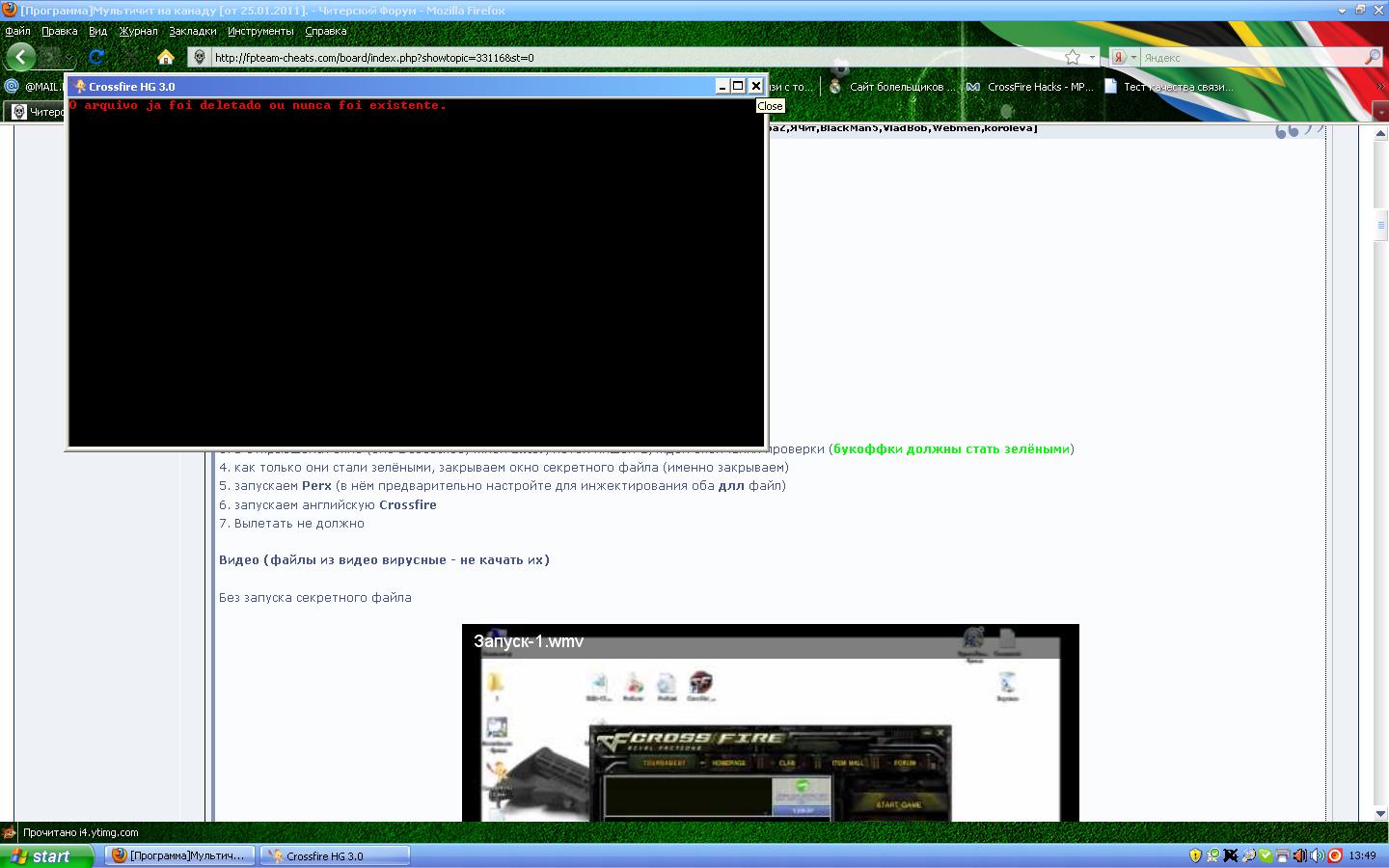
Task: Open the Сайт болельщиков bookmark
Action: pyautogui.click(x=892, y=87)
